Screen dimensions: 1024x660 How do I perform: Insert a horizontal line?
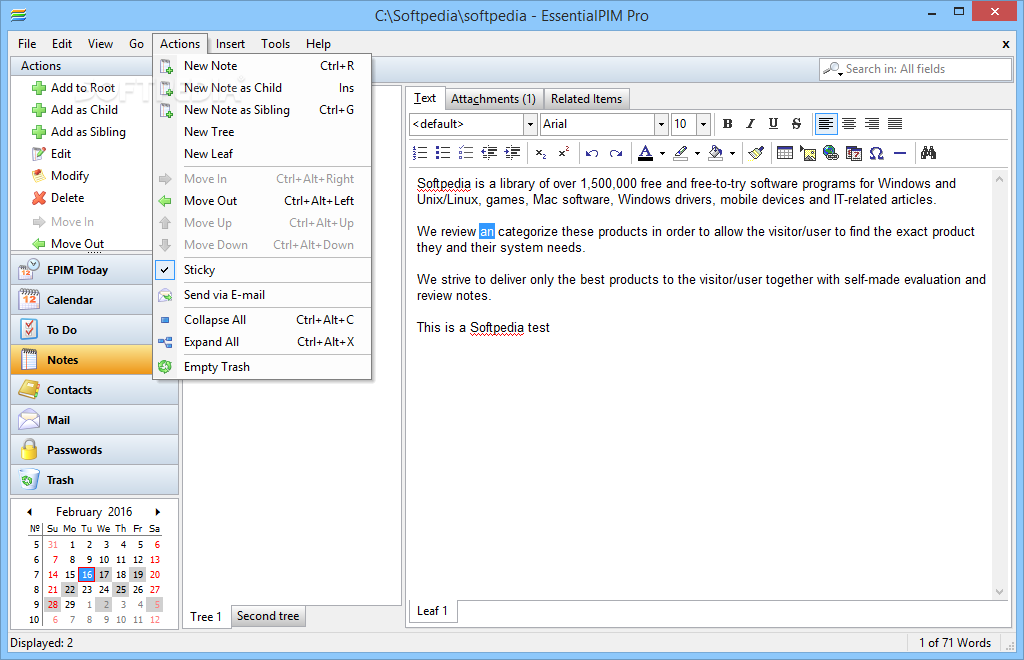[900, 153]
